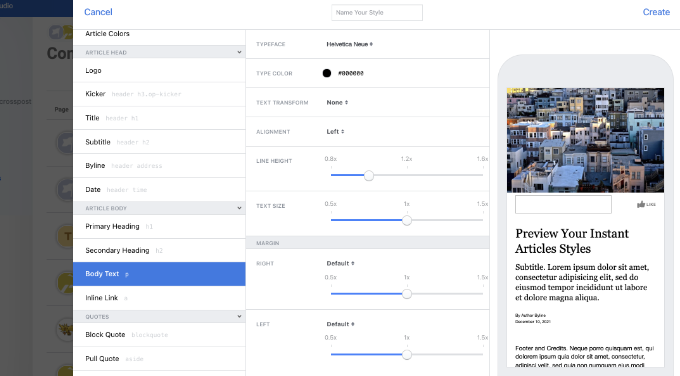Select the Inline Link item

[x=159, y=298]
